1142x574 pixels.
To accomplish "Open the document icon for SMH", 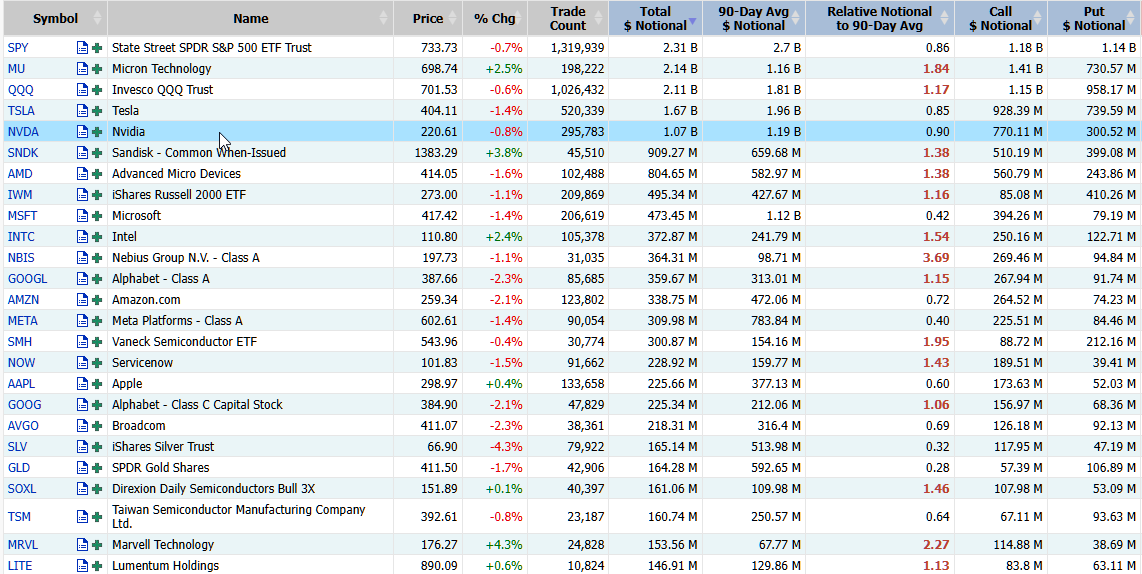I will (82, 342).
